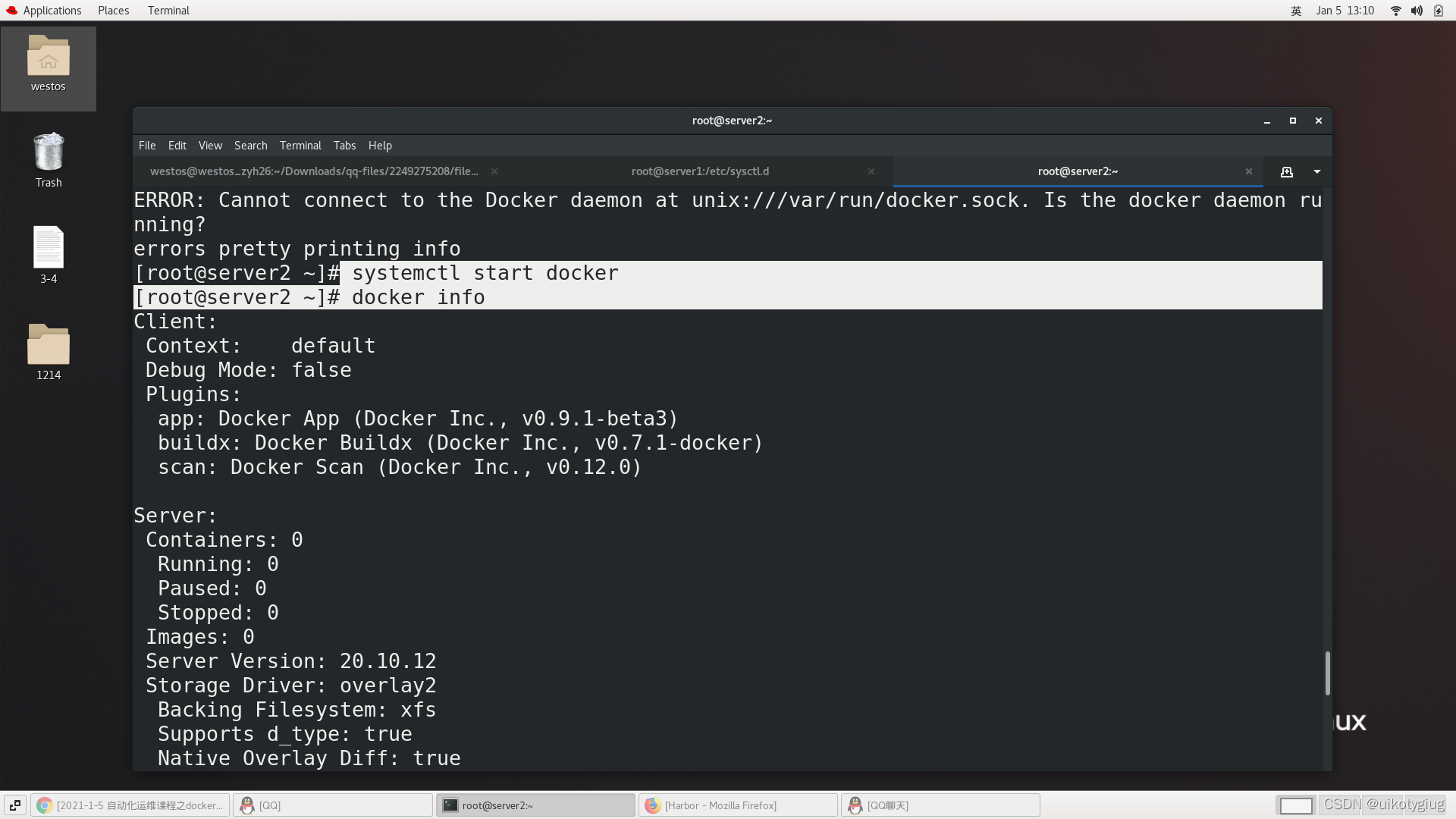Open the File menu
The width and height of the screenshot is (1456, 819).
point(147,146)
